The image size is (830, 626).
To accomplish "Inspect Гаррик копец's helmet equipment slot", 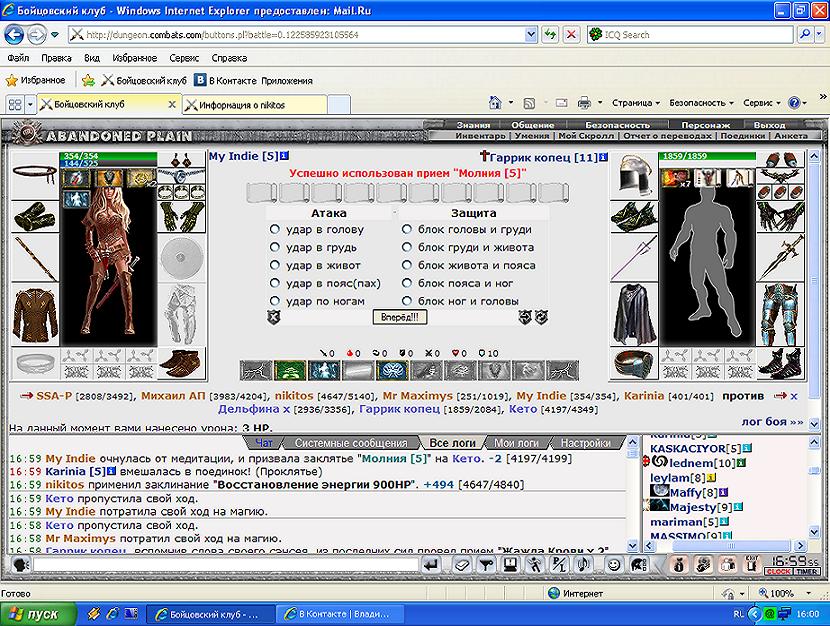I will coord(634,174).
